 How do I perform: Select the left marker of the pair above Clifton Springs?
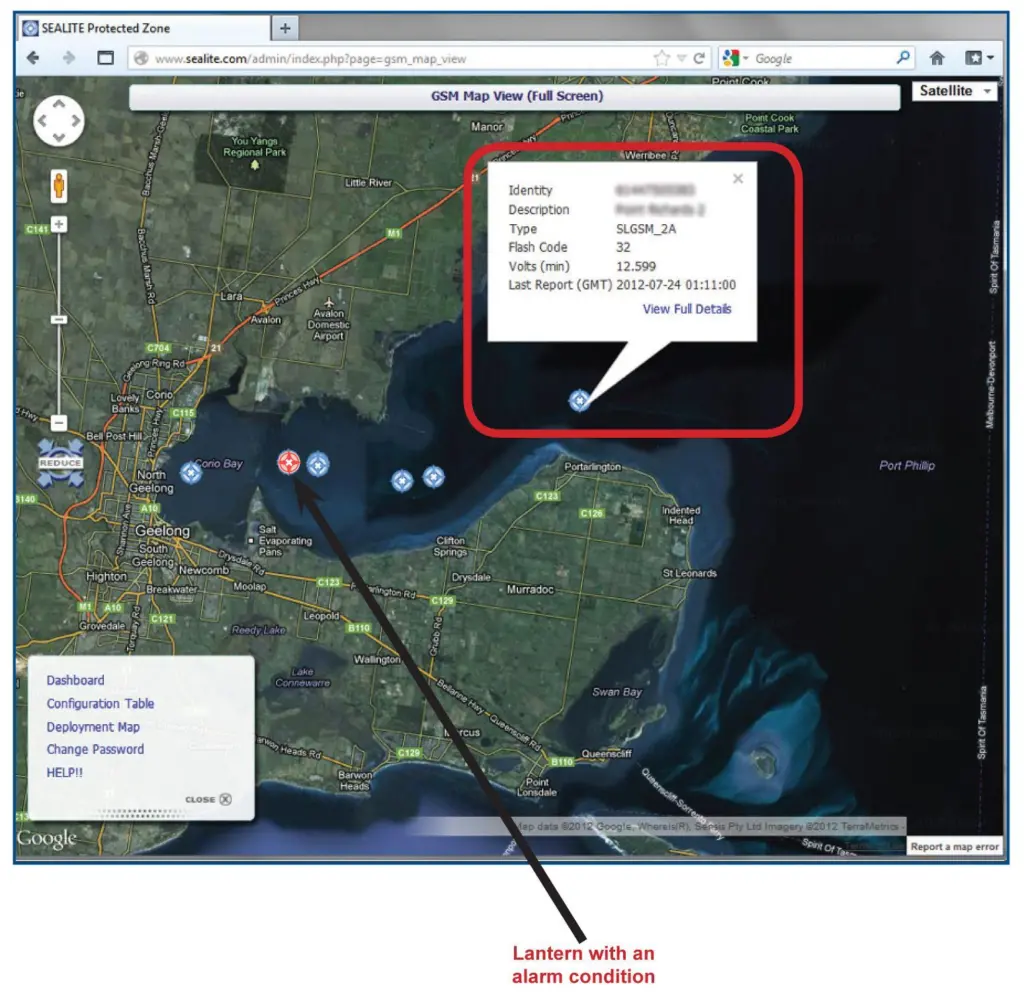402,481
